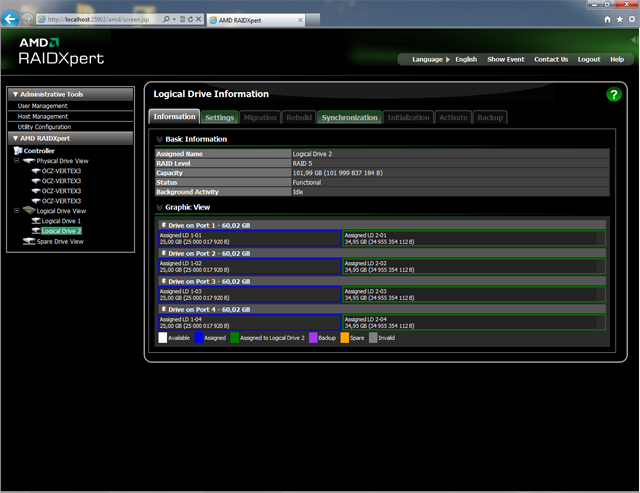The image size is (640, 493).
Task: Click the Logical Drive 1 icon
Action: (36, 221)
